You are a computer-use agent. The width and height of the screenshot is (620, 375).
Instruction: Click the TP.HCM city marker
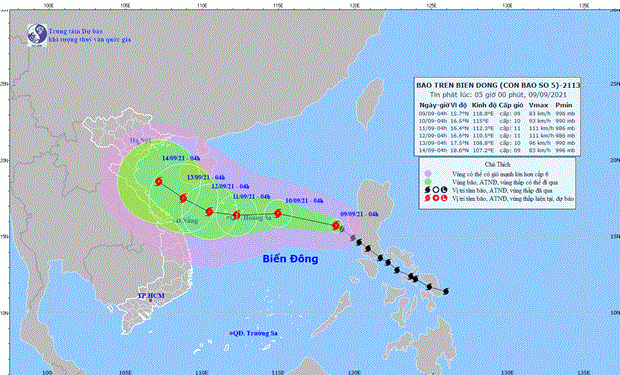[151, 300]
